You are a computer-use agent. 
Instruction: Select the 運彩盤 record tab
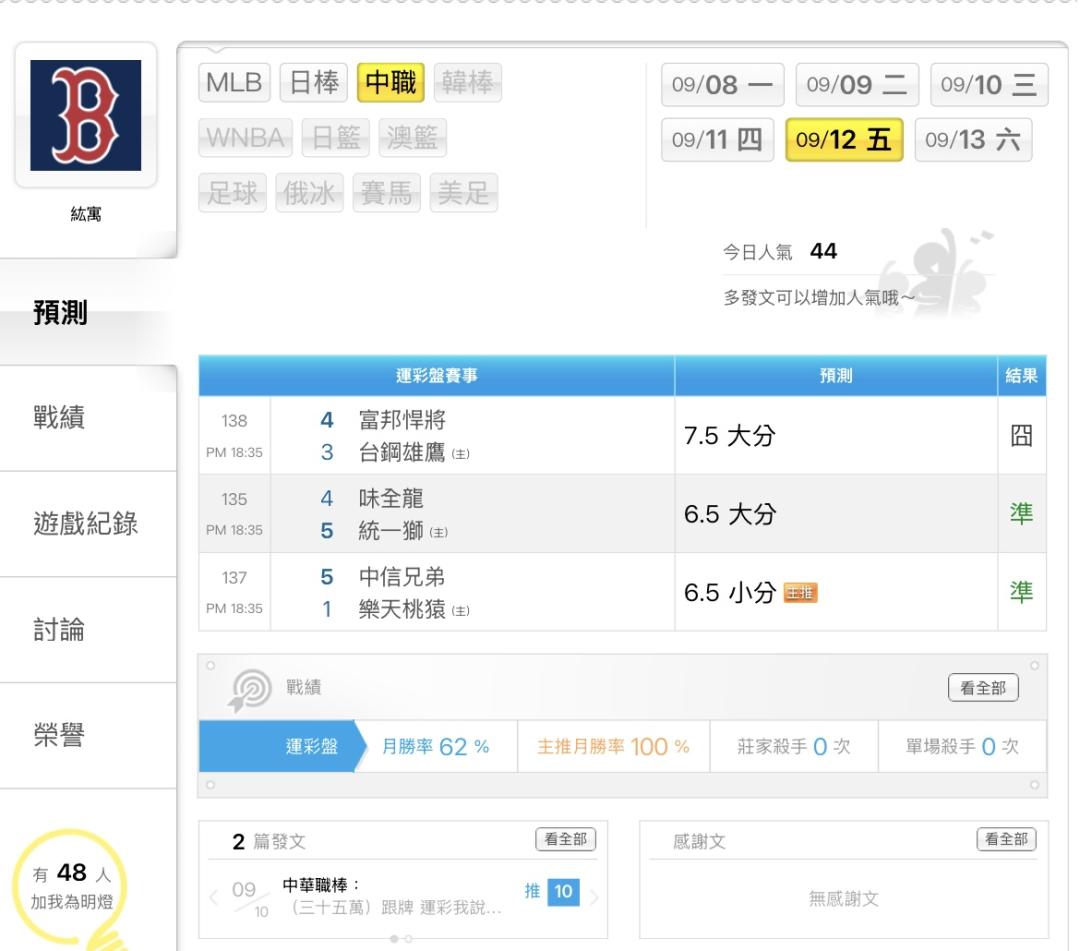(282, 746)
